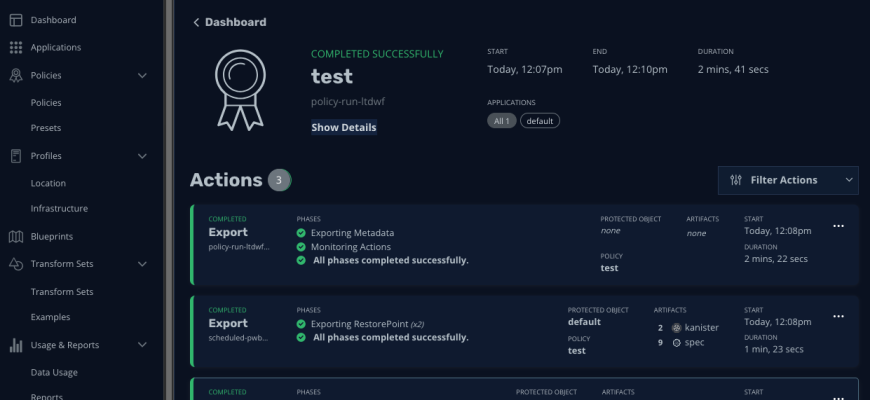
Task: Click the spec artifact gear icon
Action: click(x=677, y=342)
